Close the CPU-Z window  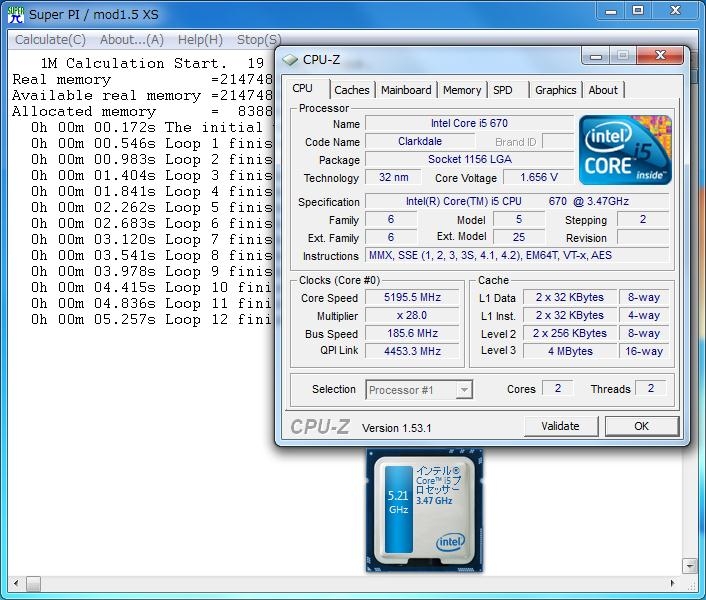point(661,55)
